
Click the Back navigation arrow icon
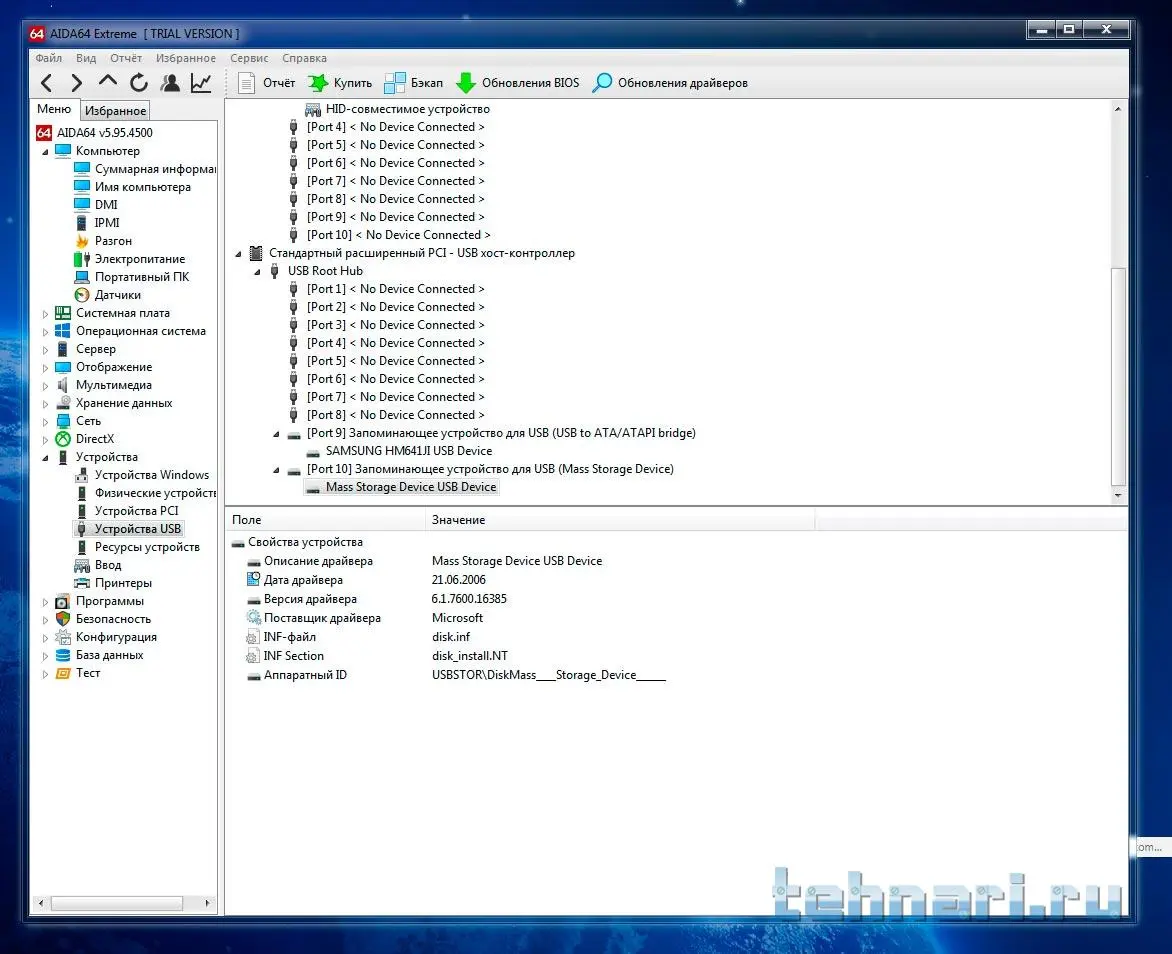click(x=46, y=83)
